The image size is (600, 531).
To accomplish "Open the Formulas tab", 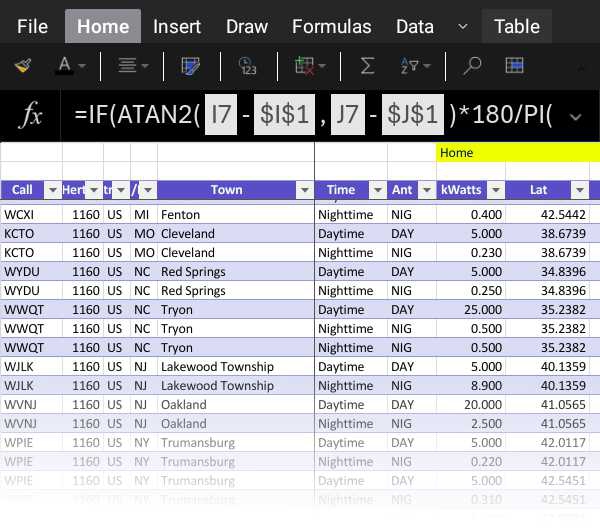I will pyautogui.click(x=331, y=27).
